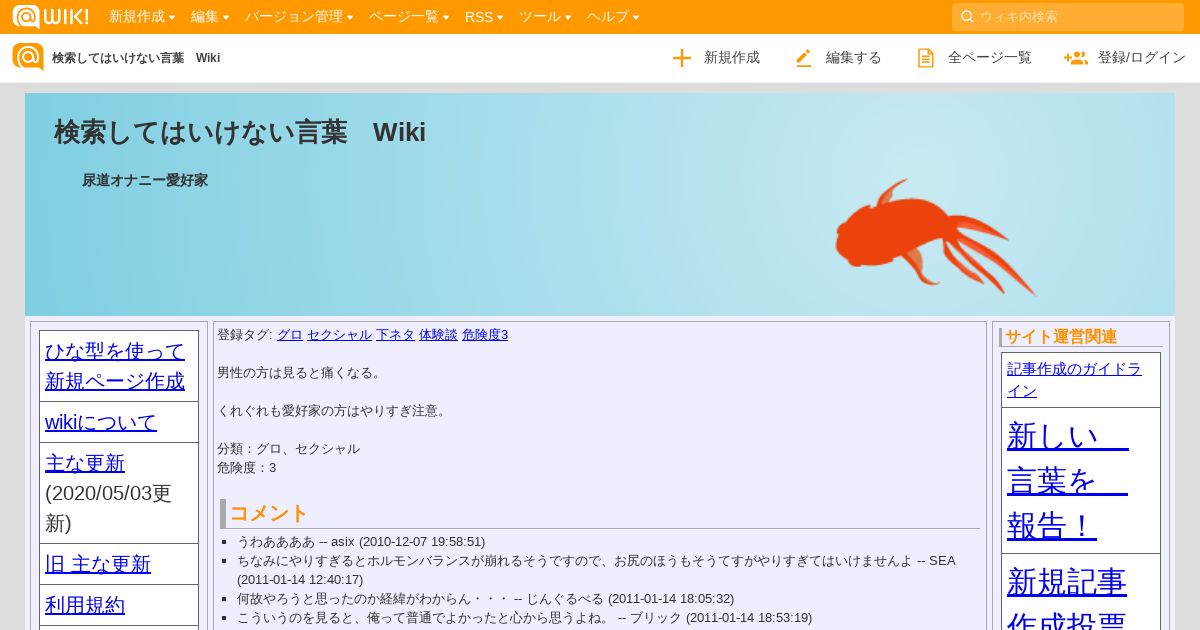The height and width of the screenshot is (630, 1200).
Task: Open ひな型を使って新規ページ作成 in sidebar
Action: 115,366
